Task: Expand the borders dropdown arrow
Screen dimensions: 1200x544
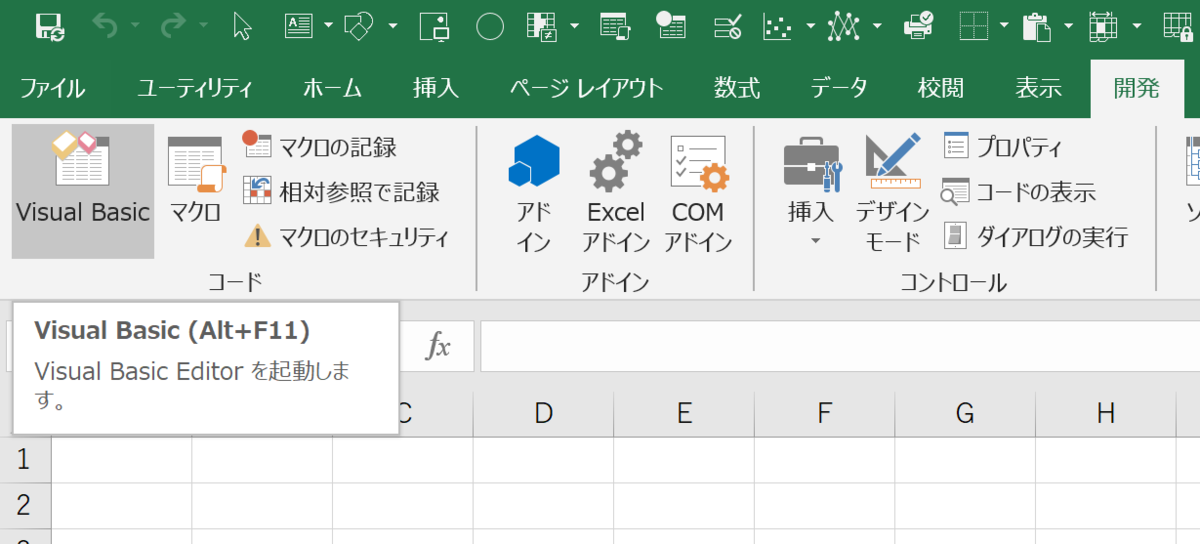Action: point(1003,26)
